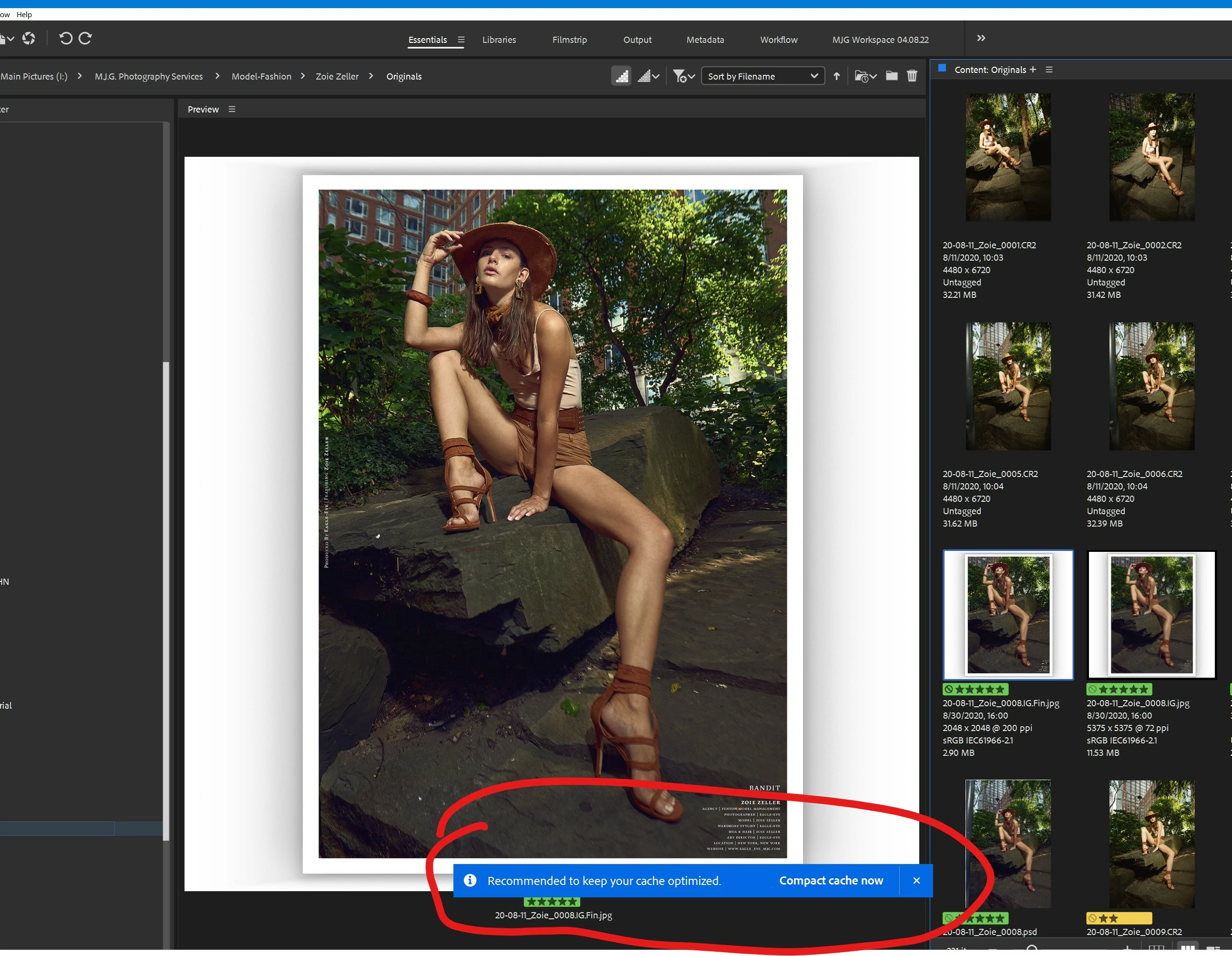This screenshot has height=956, width=1232.
Task: Click Compact cache now
Action: tap(831, 880)
